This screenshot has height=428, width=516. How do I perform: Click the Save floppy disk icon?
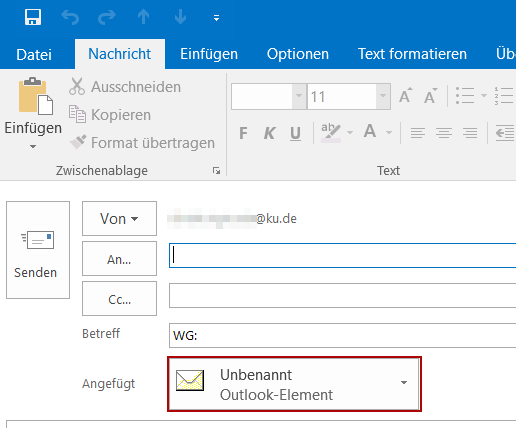click(33, 17)
